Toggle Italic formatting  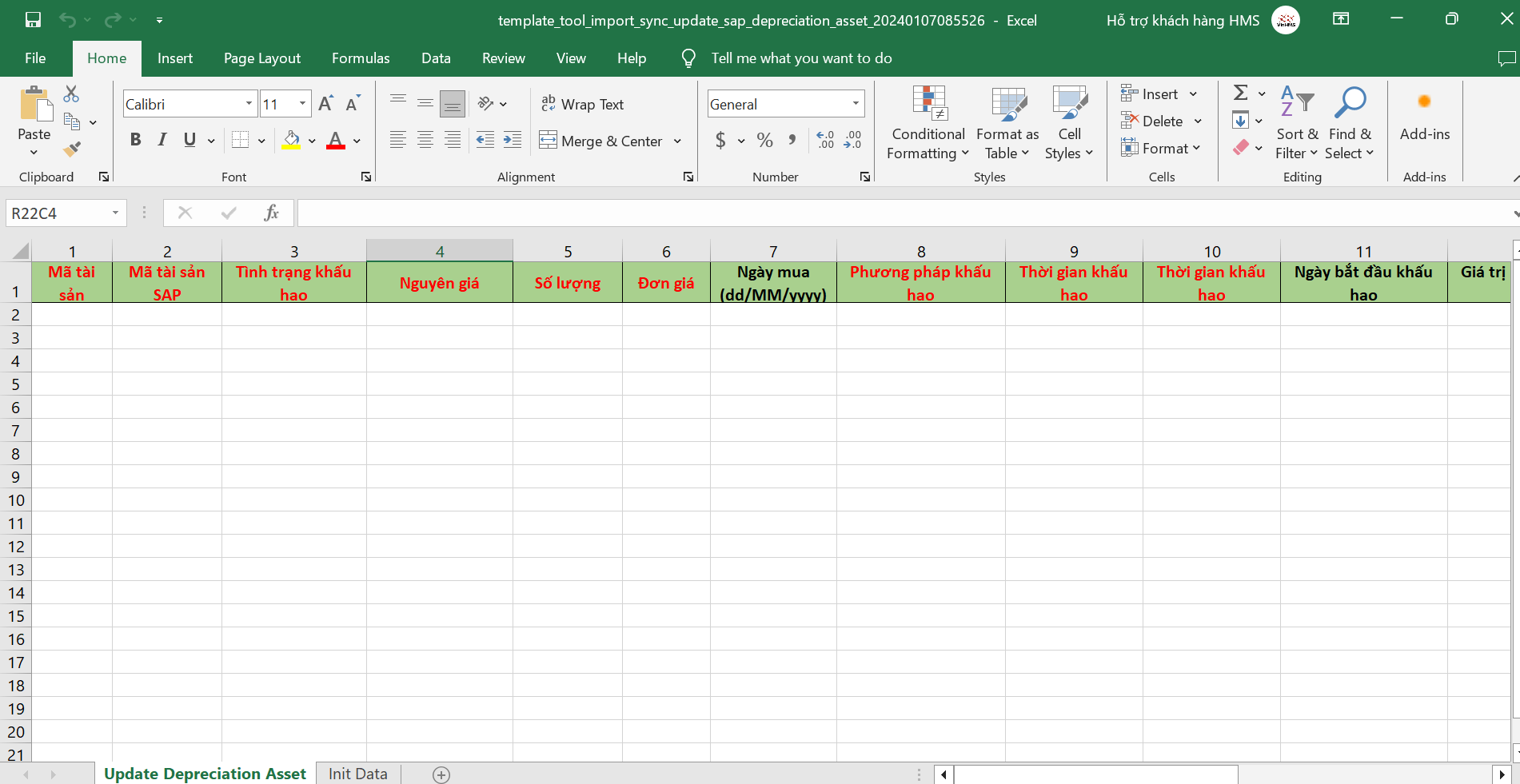pyautogui.click(x=162, y=141)
